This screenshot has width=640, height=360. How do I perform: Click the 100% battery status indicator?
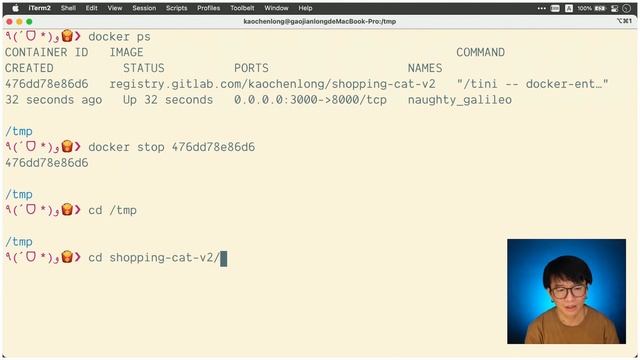pyautogui.click(x=591, y=8)
